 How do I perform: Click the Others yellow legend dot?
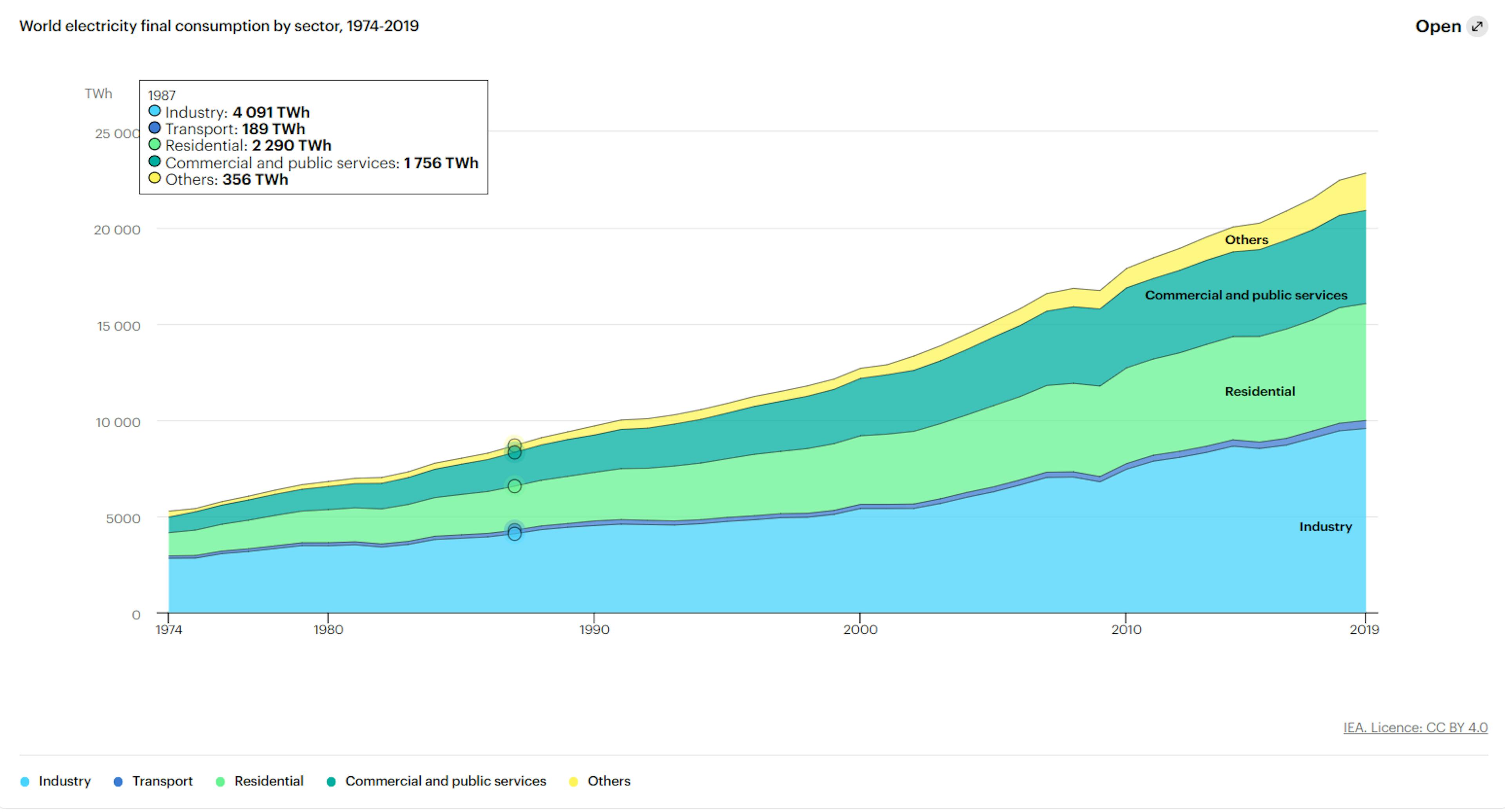574,782
